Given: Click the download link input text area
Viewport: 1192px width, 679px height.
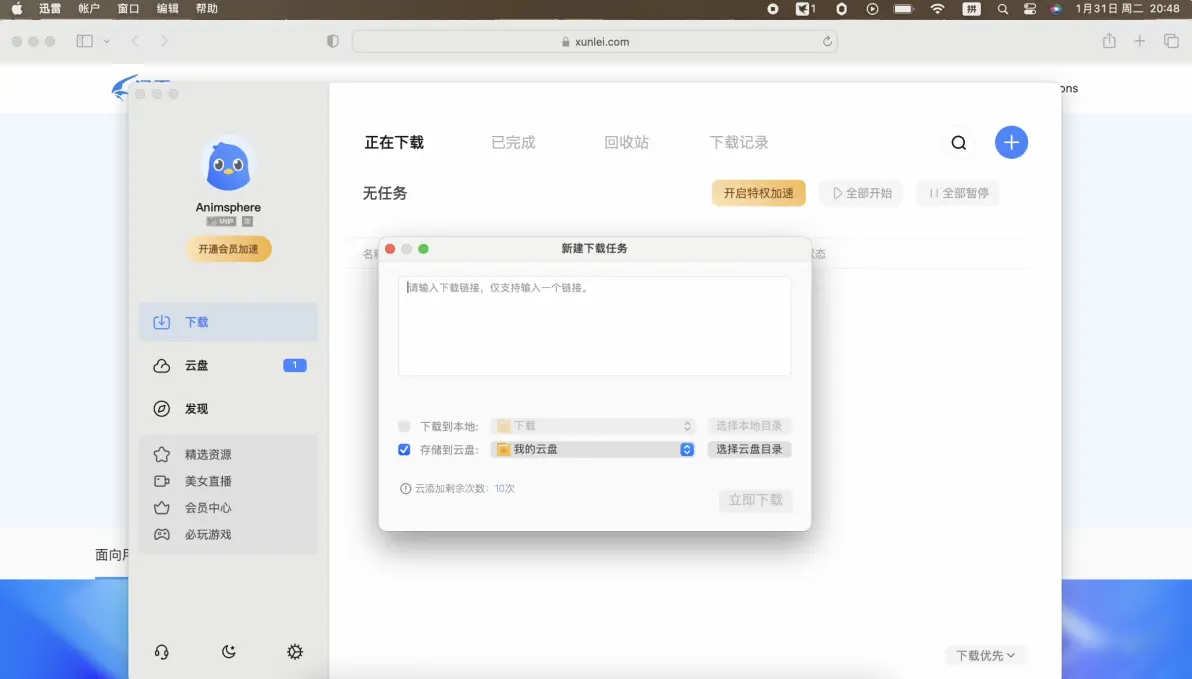Looking at the screenshot, I should pyautogui.click(x=594, y=326).
